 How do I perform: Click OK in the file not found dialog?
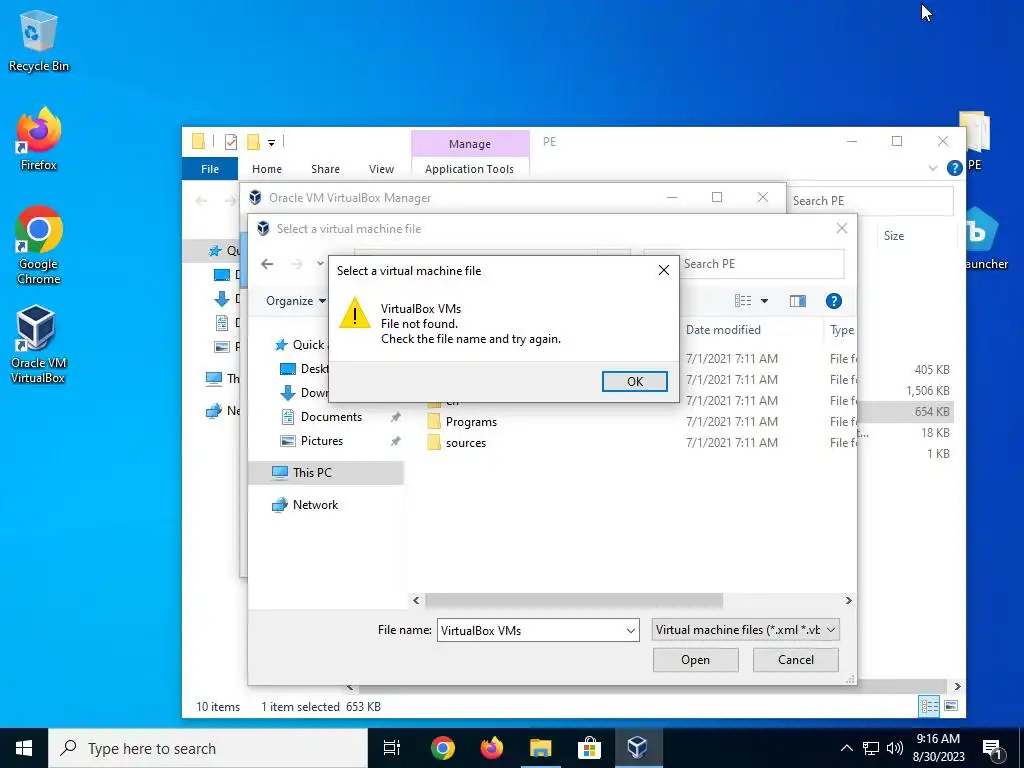[x=634, y=381]
